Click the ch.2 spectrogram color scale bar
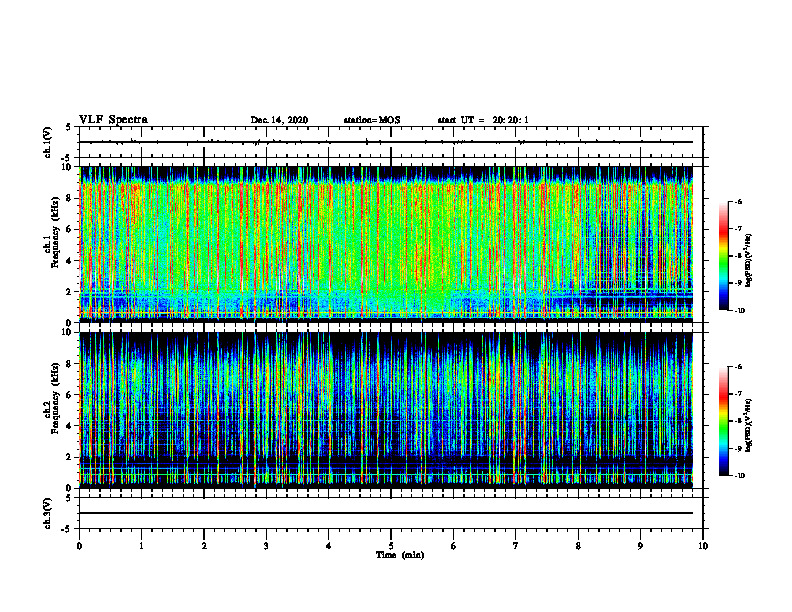Viewport: 792px width, 612px height. [723, 421]
